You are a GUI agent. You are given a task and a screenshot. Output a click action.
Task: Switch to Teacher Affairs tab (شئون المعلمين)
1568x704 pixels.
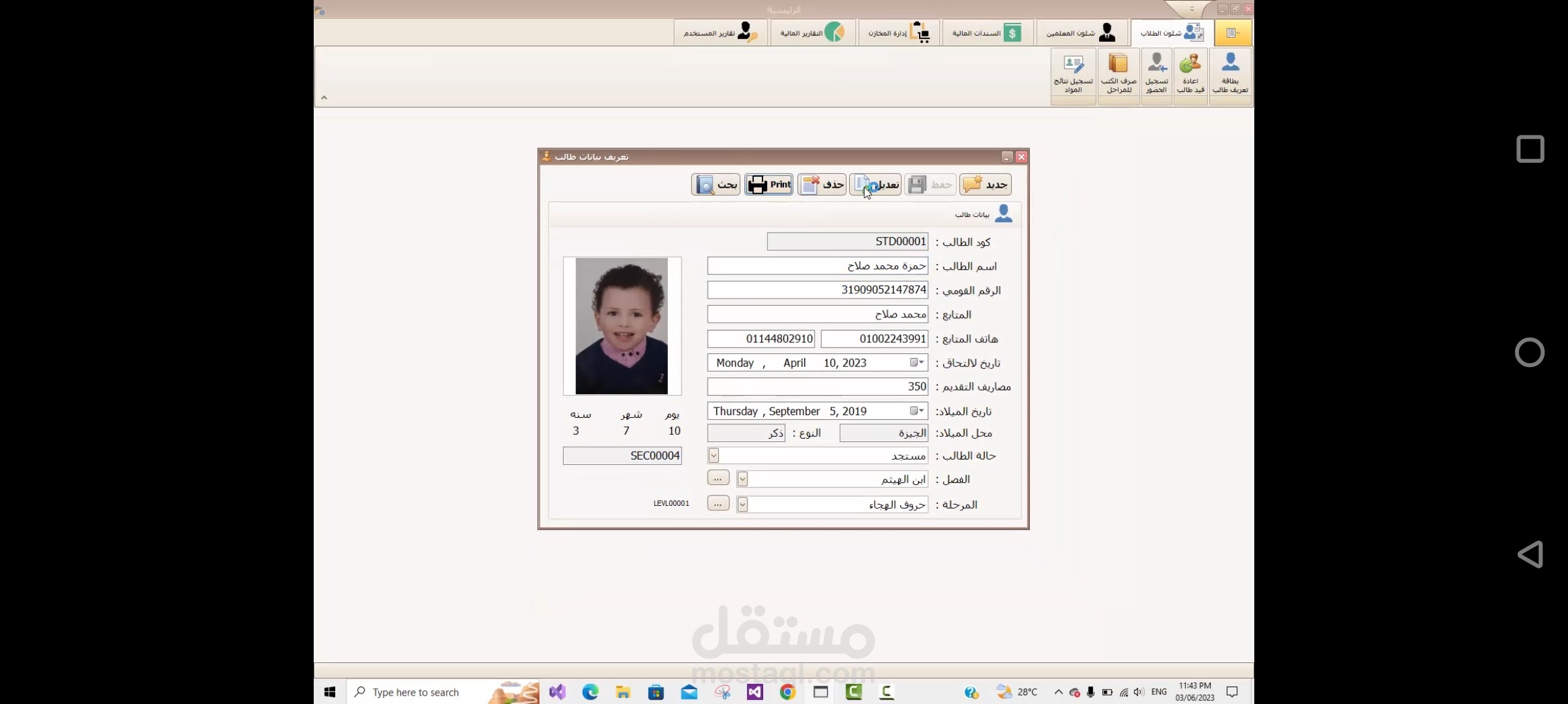(x=1081, y=33)
